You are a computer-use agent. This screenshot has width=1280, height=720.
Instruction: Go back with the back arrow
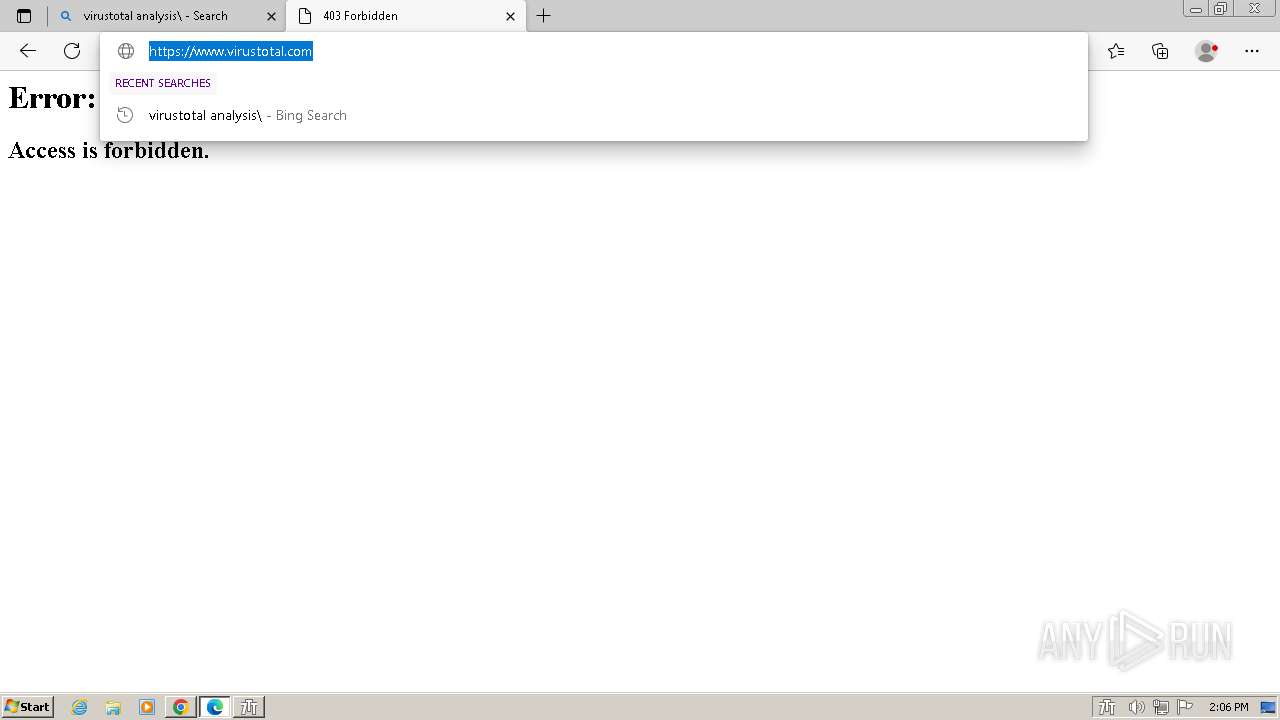28,51
